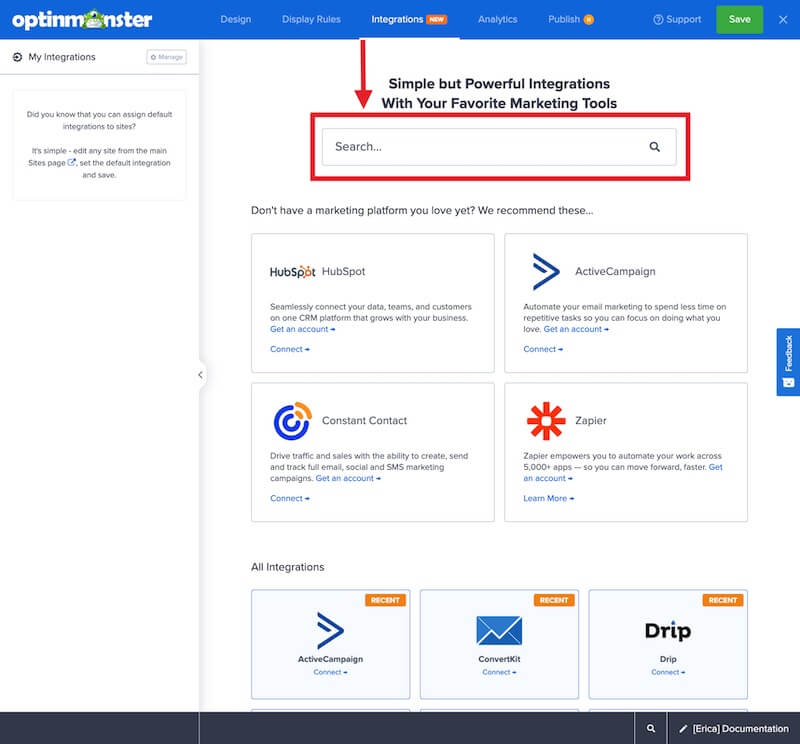Viewport: 800px width, 744px height.
Task: Click inside the Search input field
Action: point(450,146)
